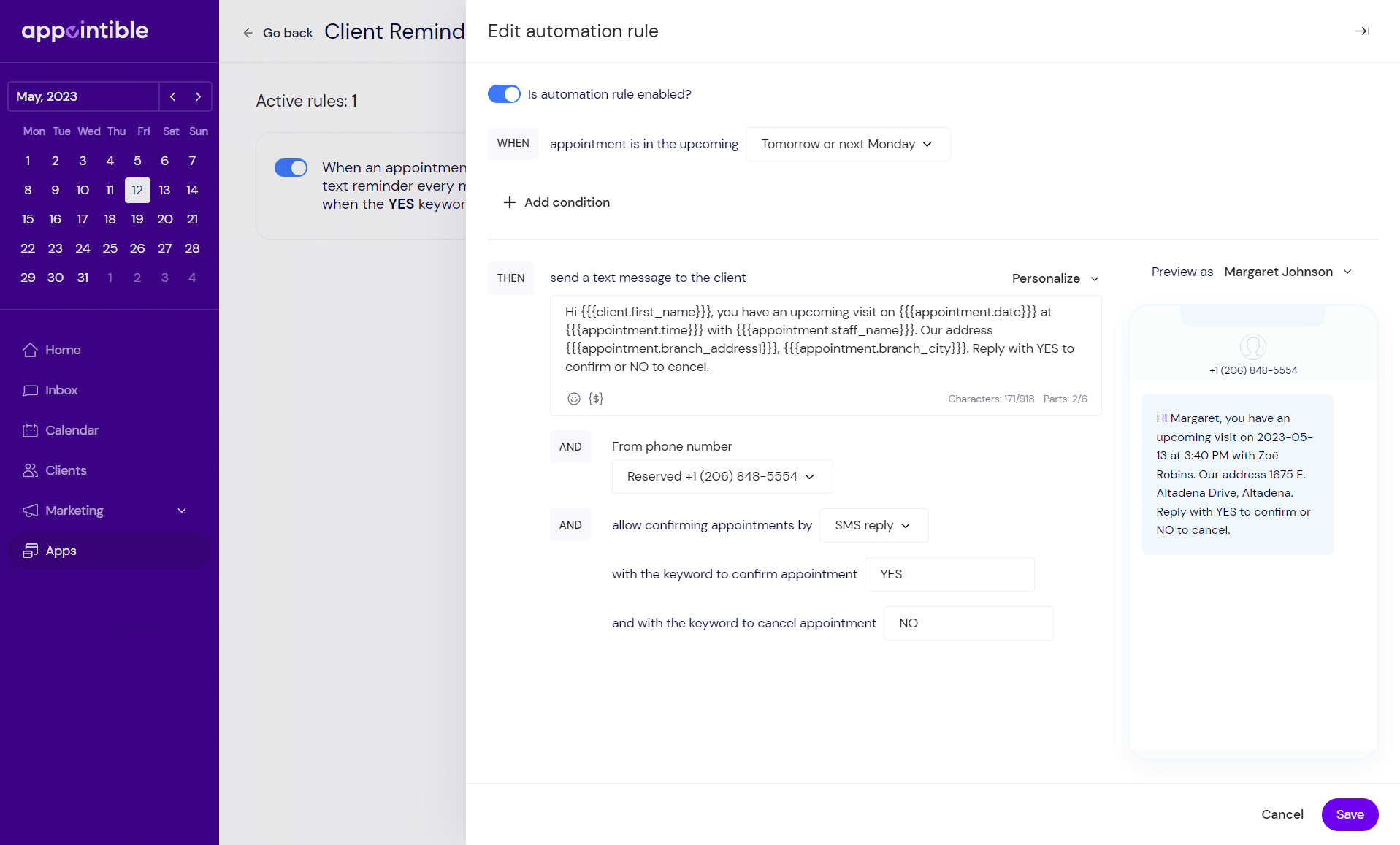Viewport: 1400px width, 845px height.
Task: Open the 'Tomorrow or next Monday' dropdown
Action: point(846,144)
